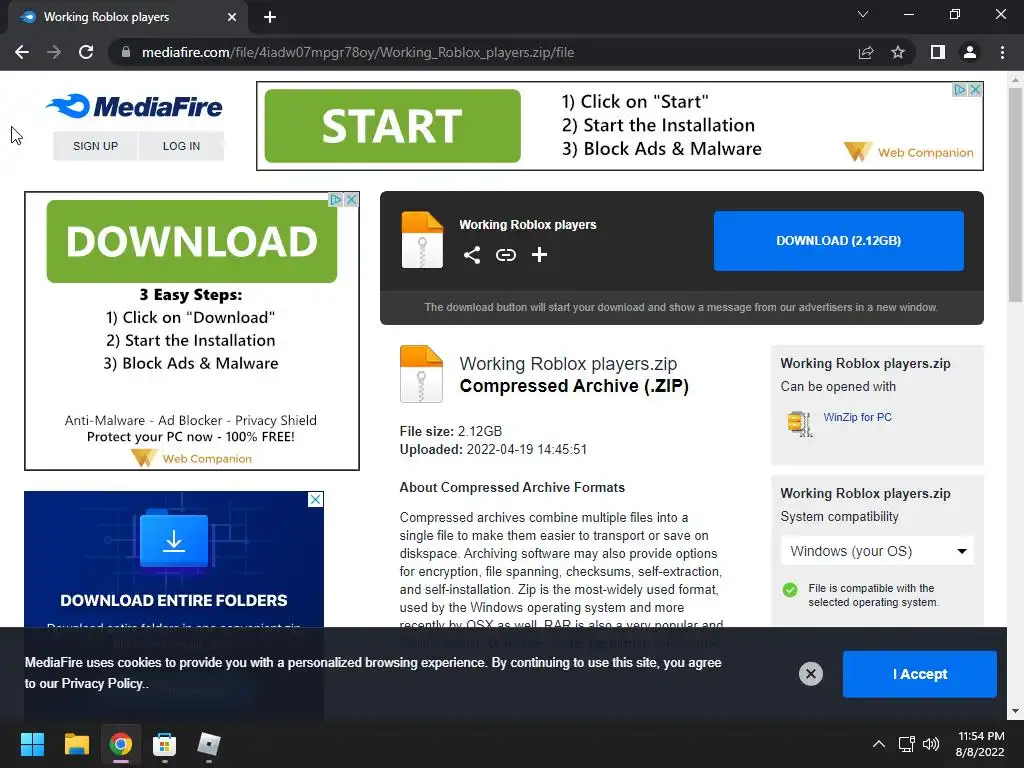Open Microsoft Store from the taskbar

tap(165, 744)
